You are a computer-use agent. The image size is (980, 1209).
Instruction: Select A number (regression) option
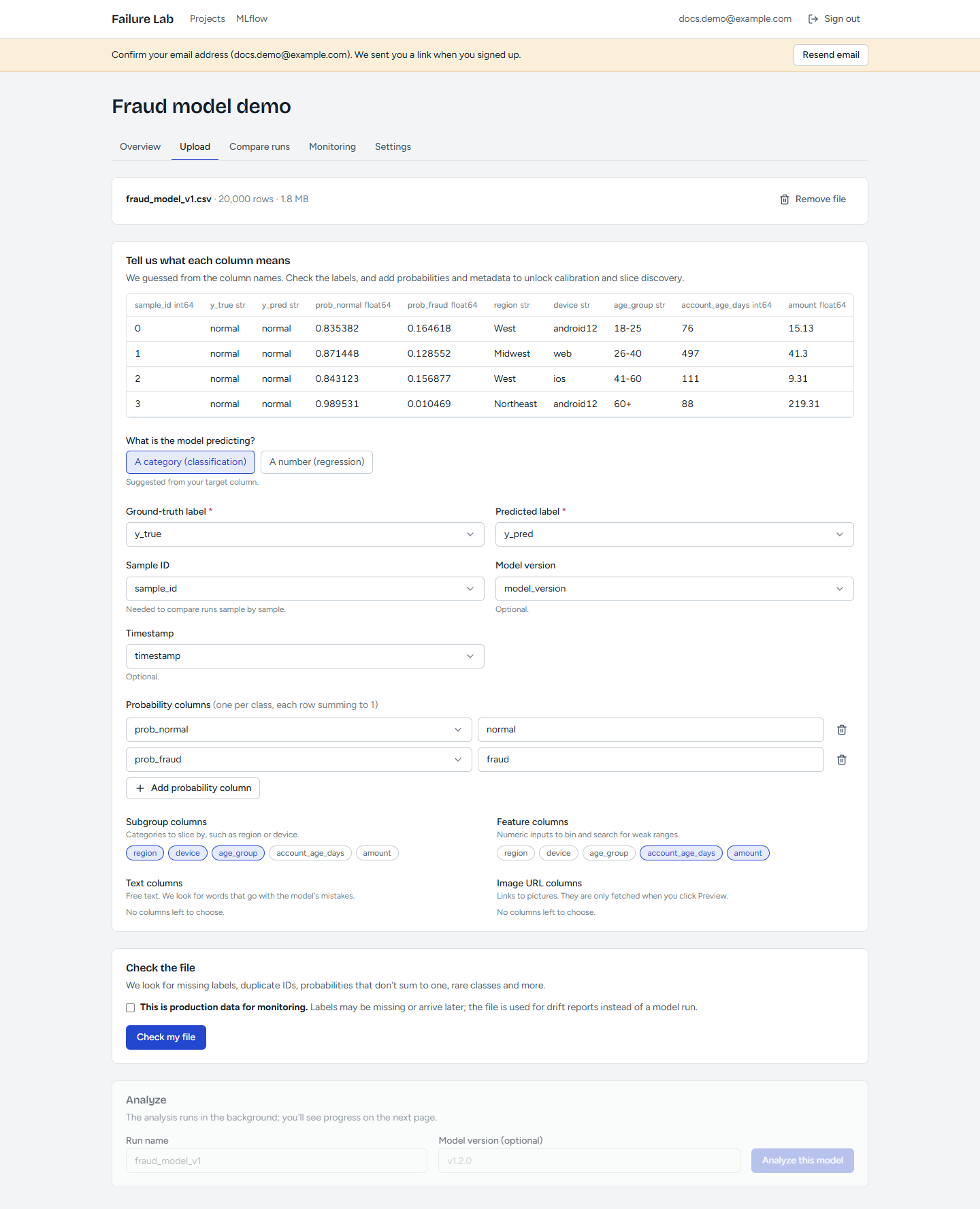[x=316, y=462]
